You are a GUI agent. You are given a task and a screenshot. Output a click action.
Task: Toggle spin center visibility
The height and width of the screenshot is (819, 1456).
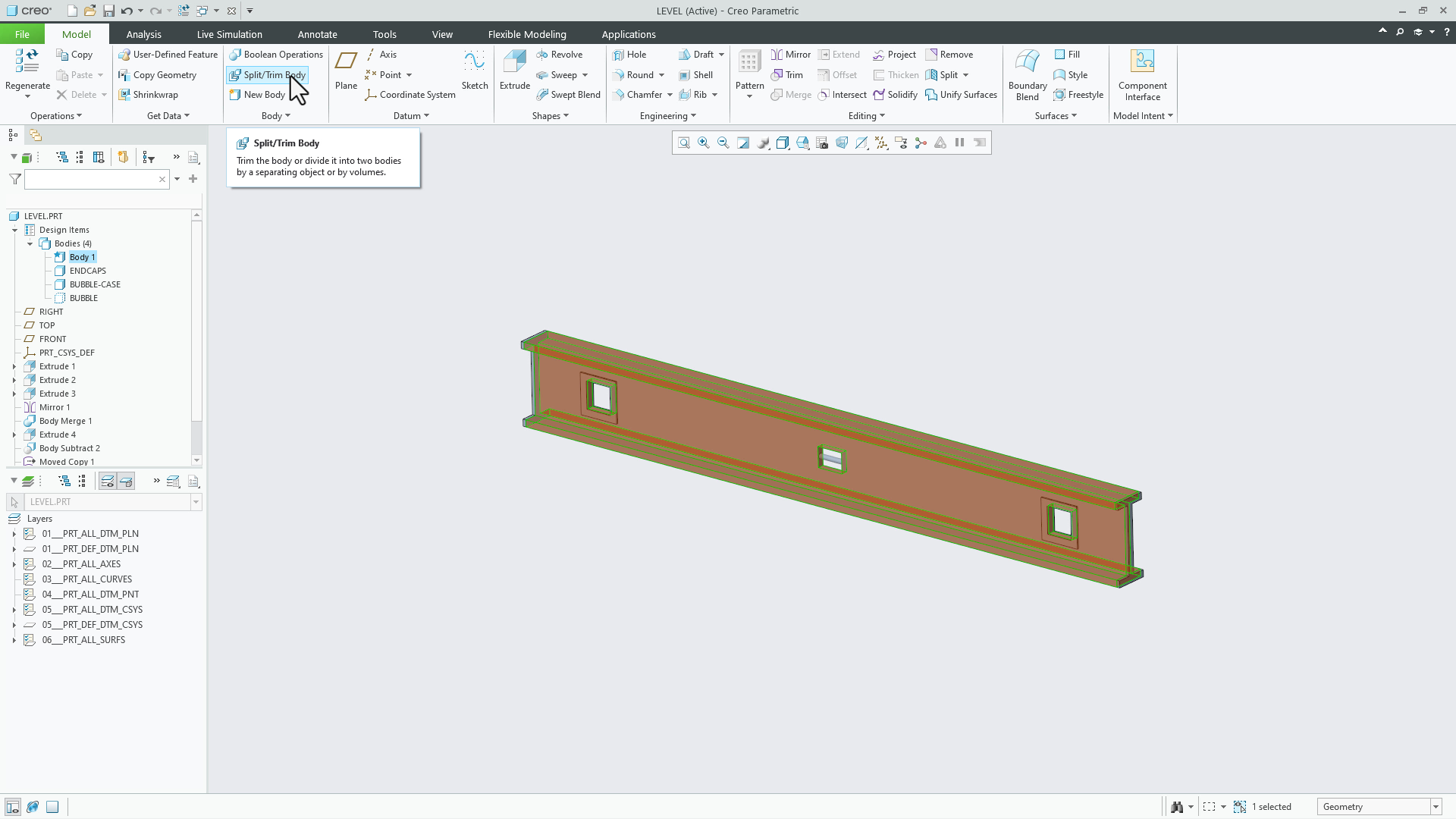[921, 142]
